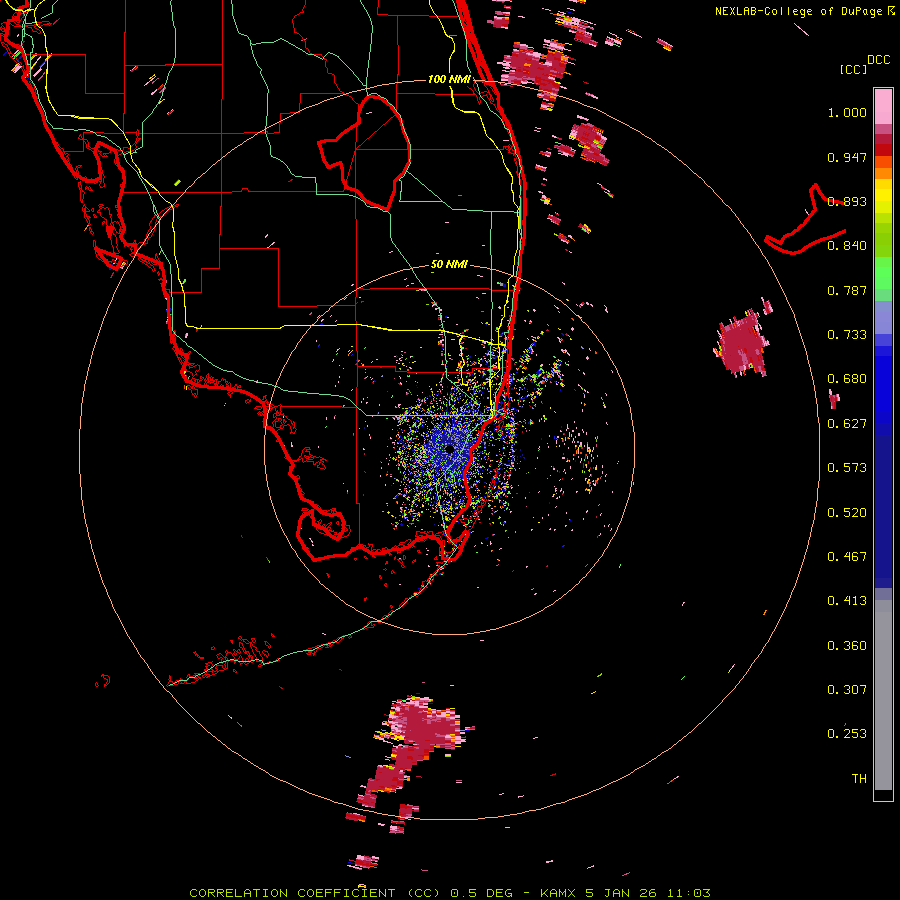The width and height of the screenshot is (900, 900).
Task: Click the gray lower segment of color bar
Action: 883,695
